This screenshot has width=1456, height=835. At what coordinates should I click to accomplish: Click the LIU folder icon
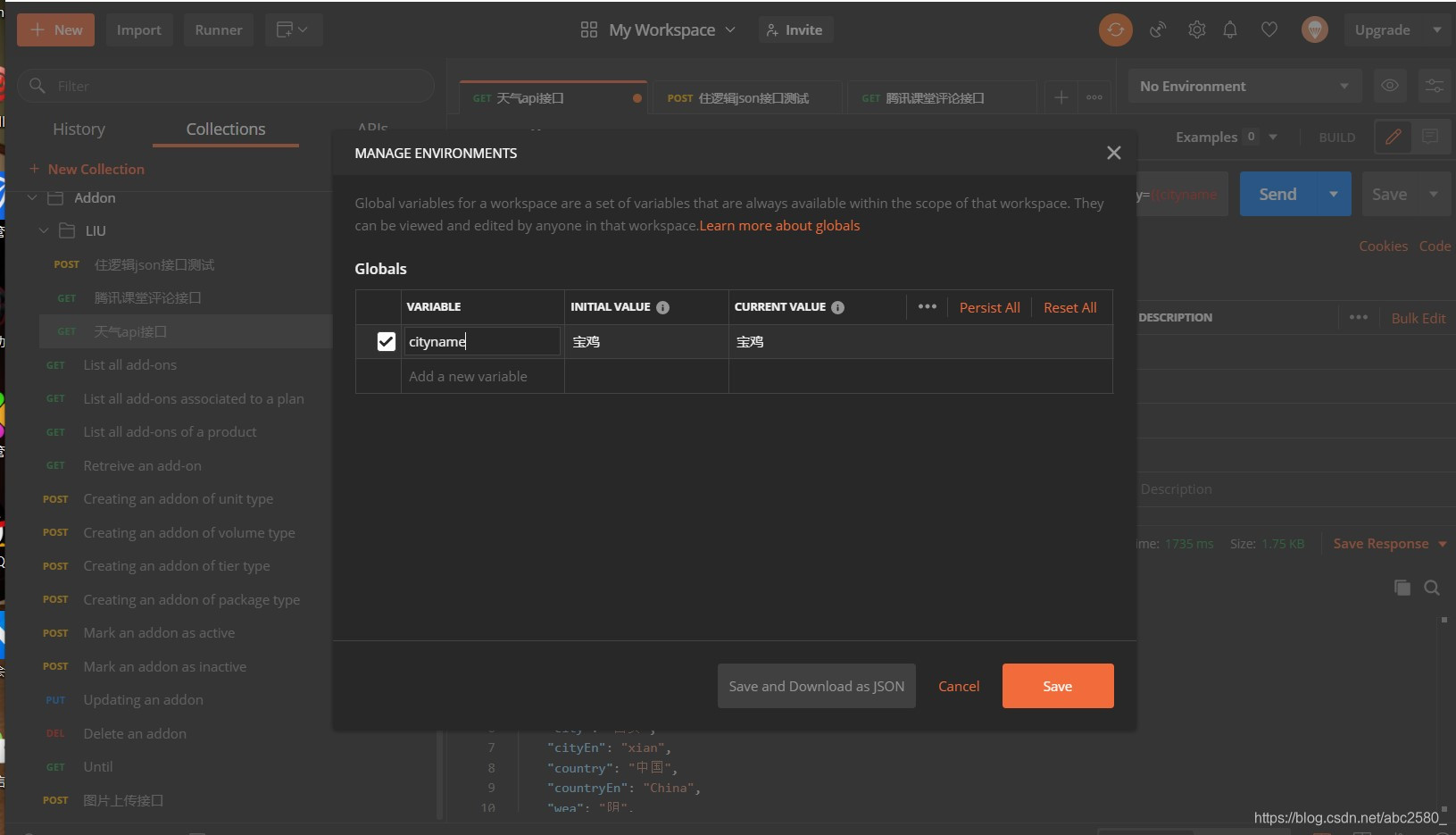(67, 230)
